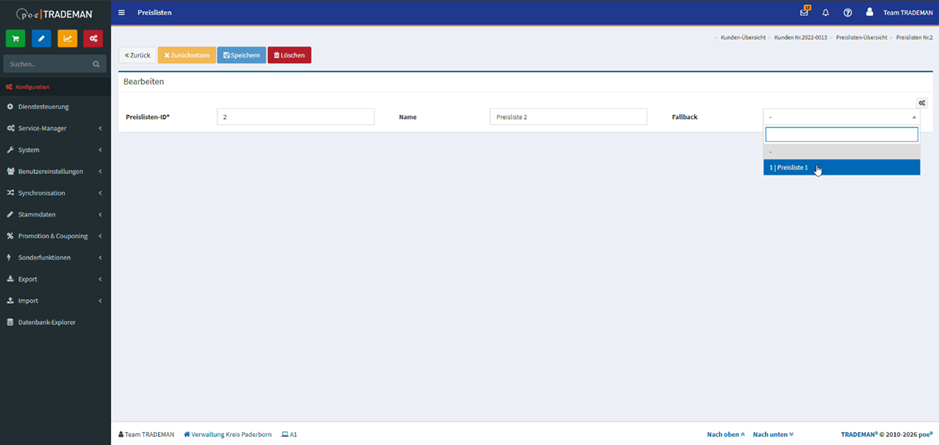
Task: Click the Preislisten Nr.2 breadcrumb text
Action: click(914, 37)
